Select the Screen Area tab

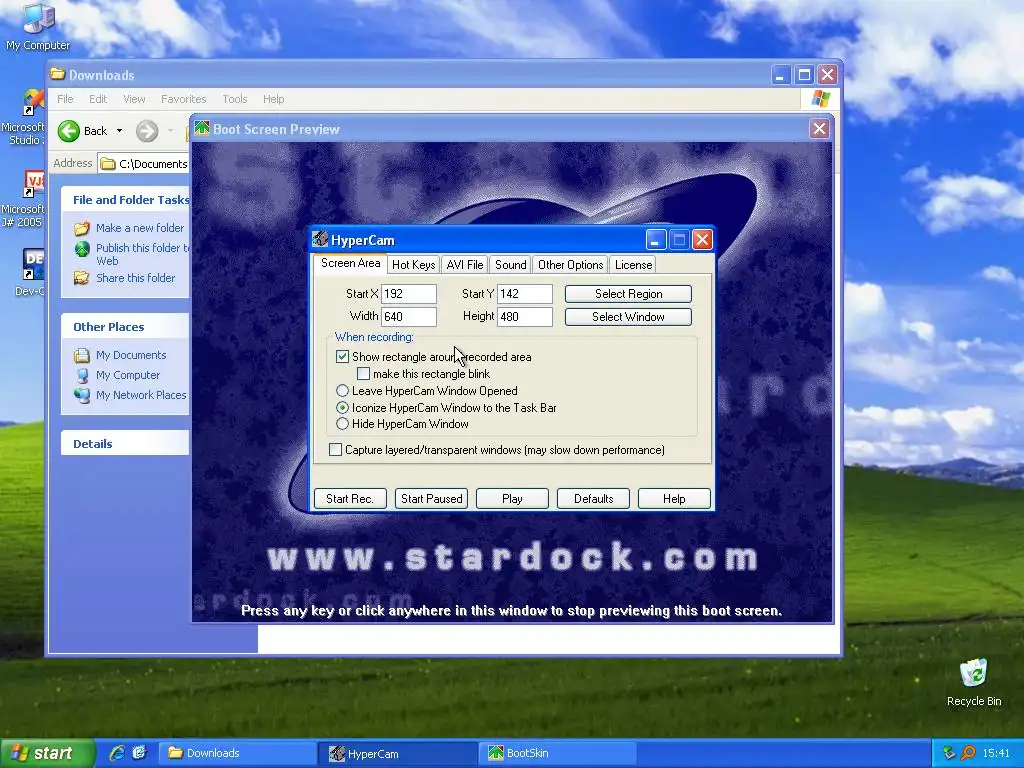point(351,263)
